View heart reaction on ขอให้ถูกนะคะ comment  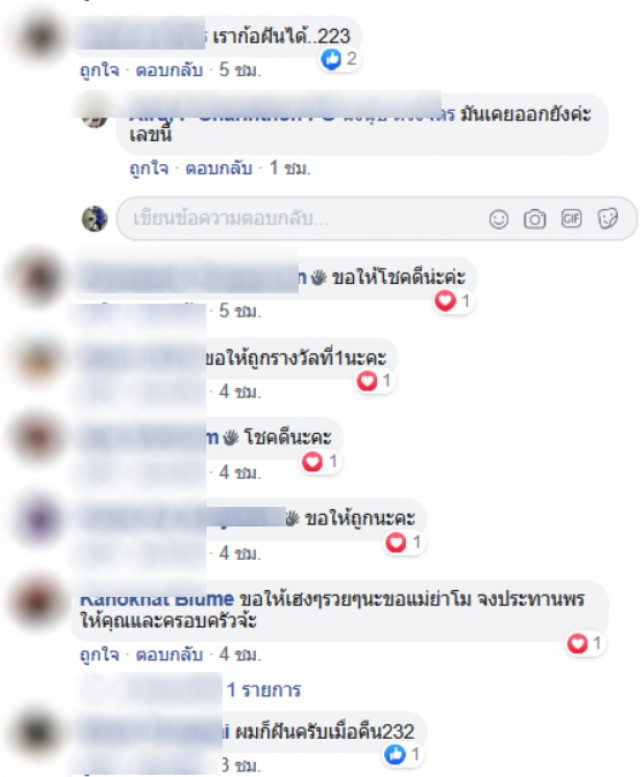pos(403,542)
